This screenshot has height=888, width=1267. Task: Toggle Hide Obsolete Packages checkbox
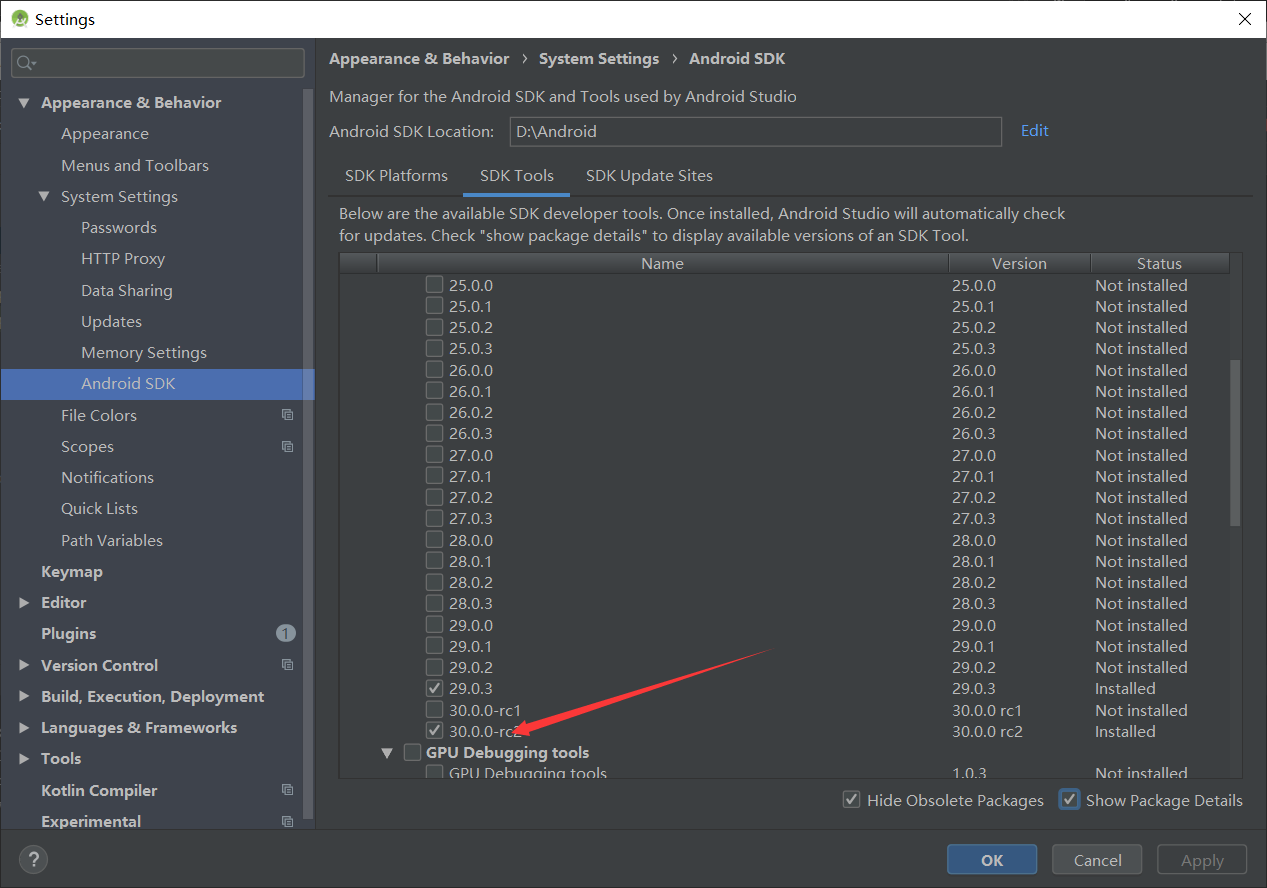852,800
